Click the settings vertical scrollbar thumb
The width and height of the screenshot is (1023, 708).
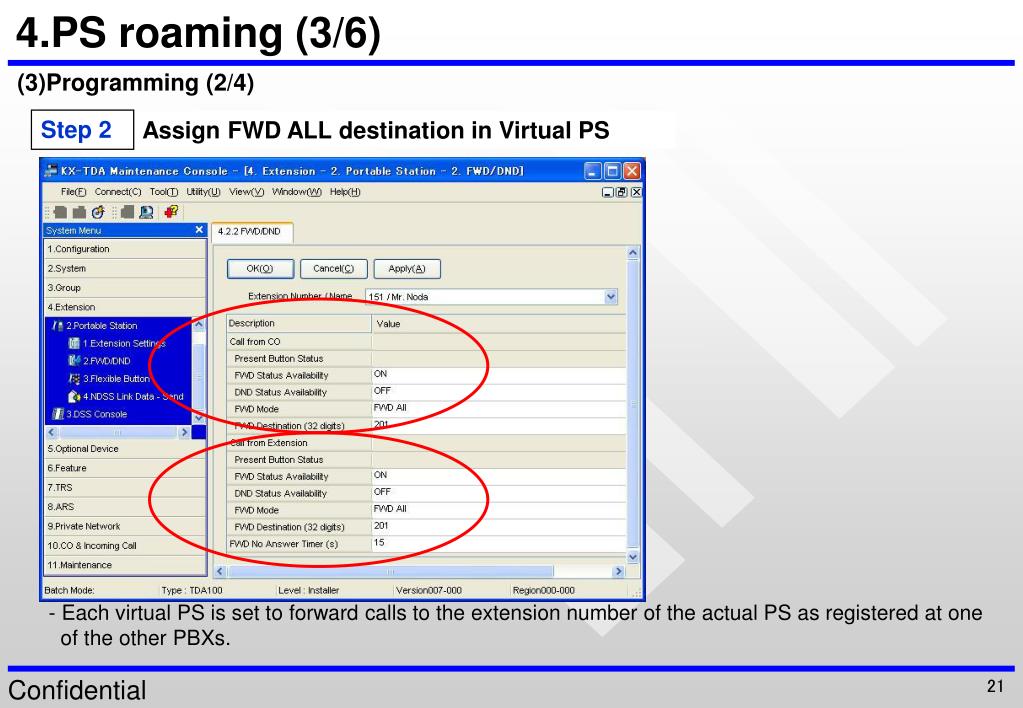point(633,404)
